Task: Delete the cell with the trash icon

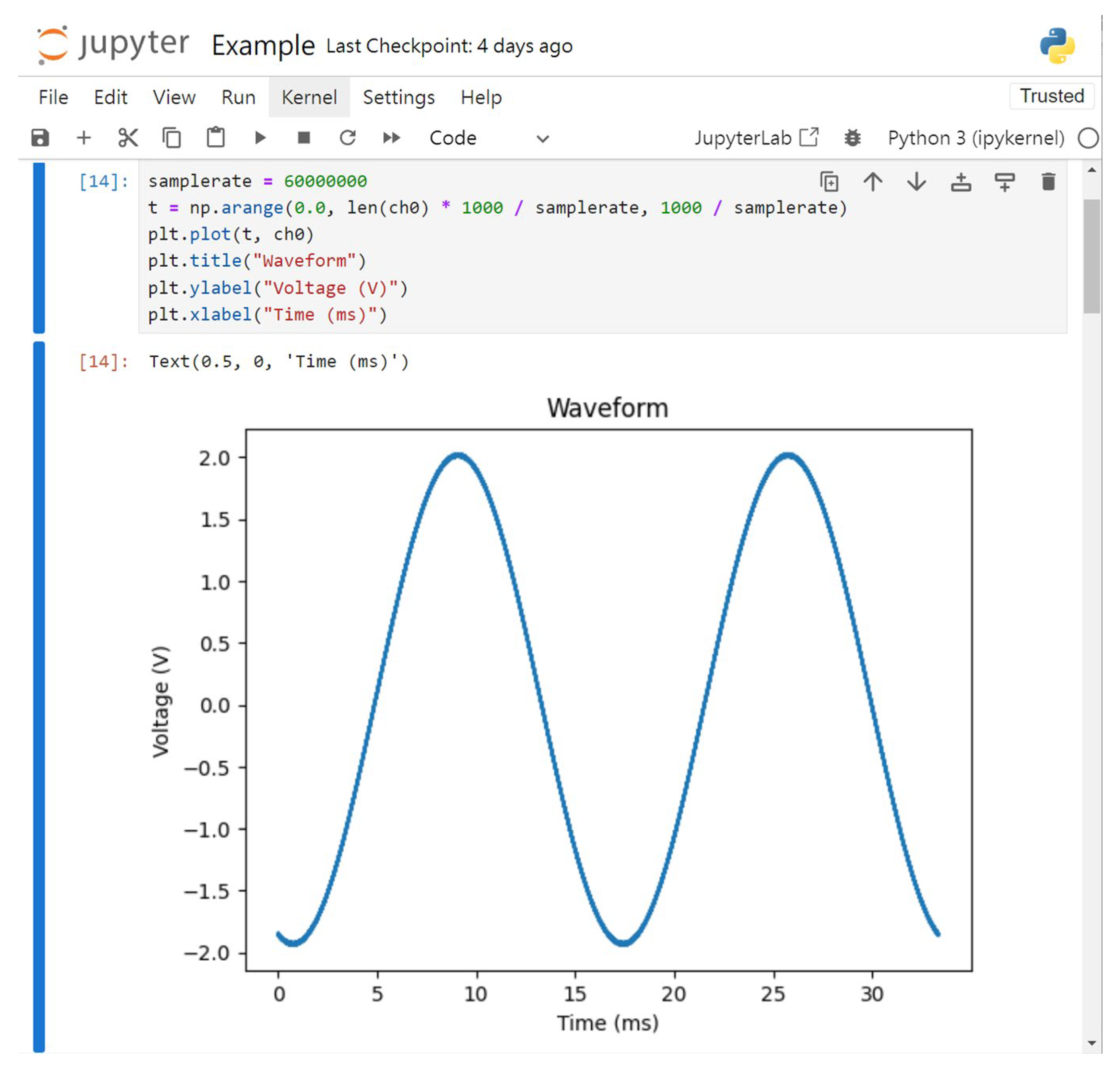Action: pos(1048,182)
